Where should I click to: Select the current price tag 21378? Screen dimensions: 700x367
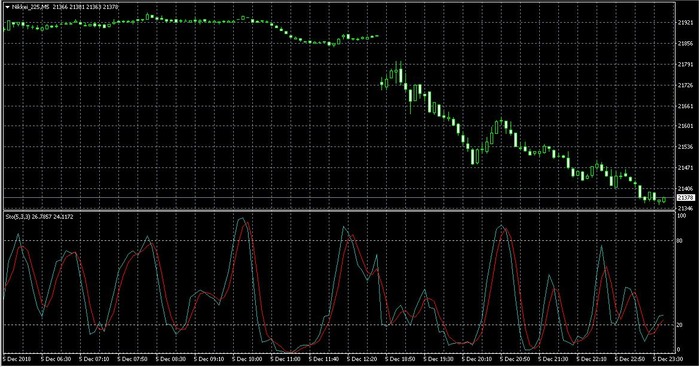pos(686,197)
